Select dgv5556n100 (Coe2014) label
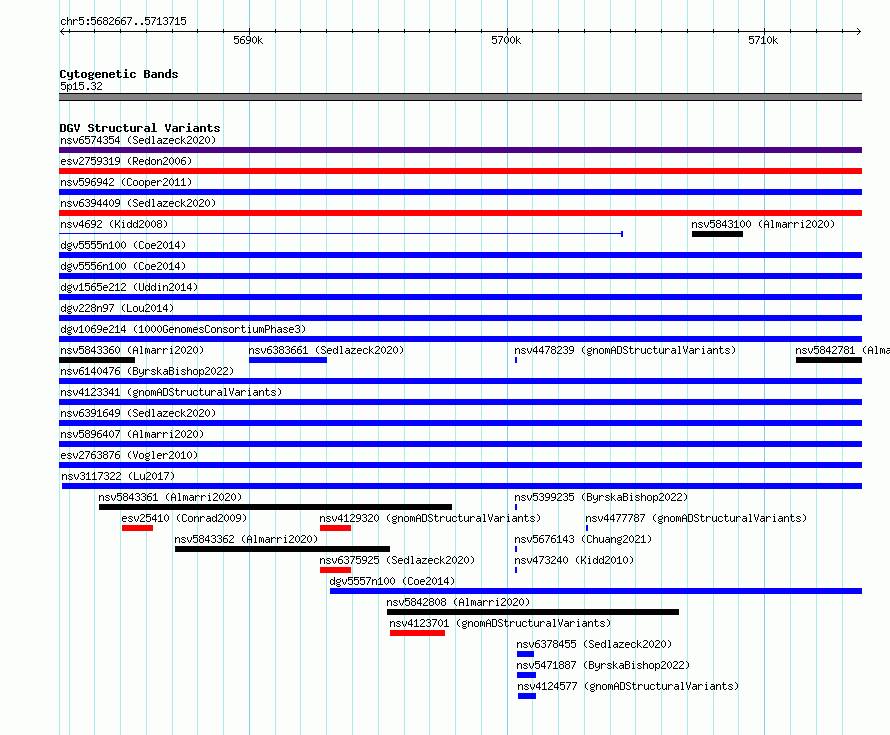 (x=123, y=266)
